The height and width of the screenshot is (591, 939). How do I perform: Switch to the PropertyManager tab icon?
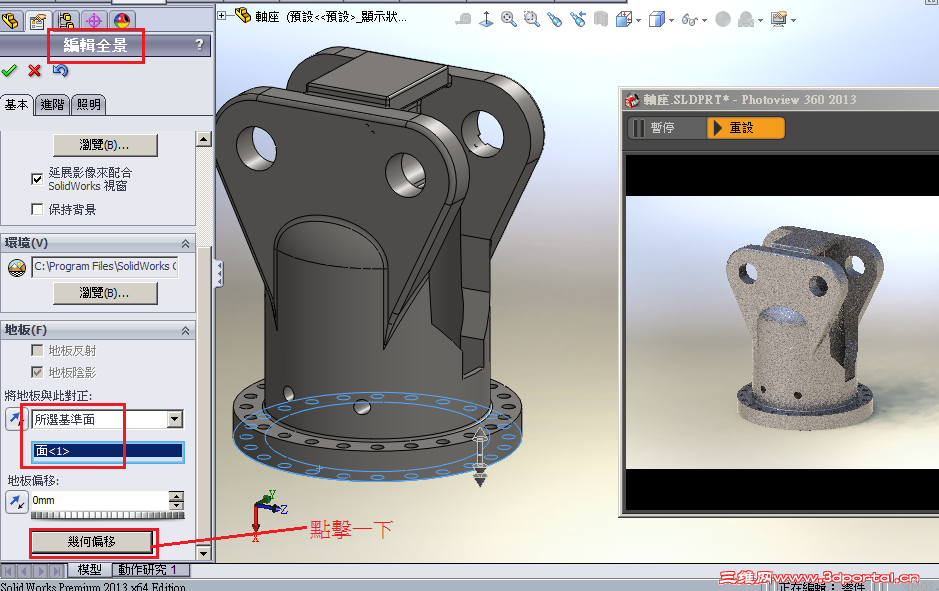pos(38,21)
